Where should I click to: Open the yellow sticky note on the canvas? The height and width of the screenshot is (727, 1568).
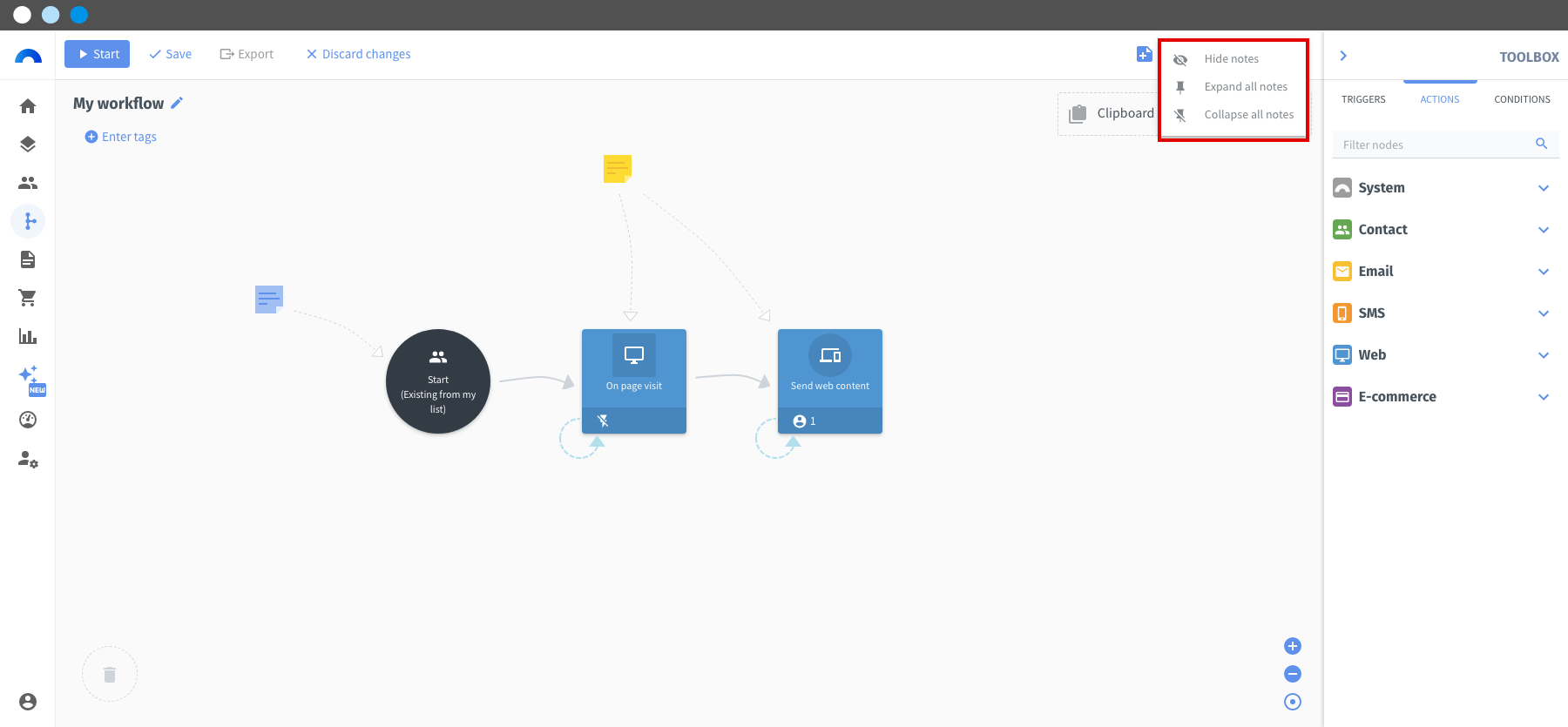(x=618, y=168)
